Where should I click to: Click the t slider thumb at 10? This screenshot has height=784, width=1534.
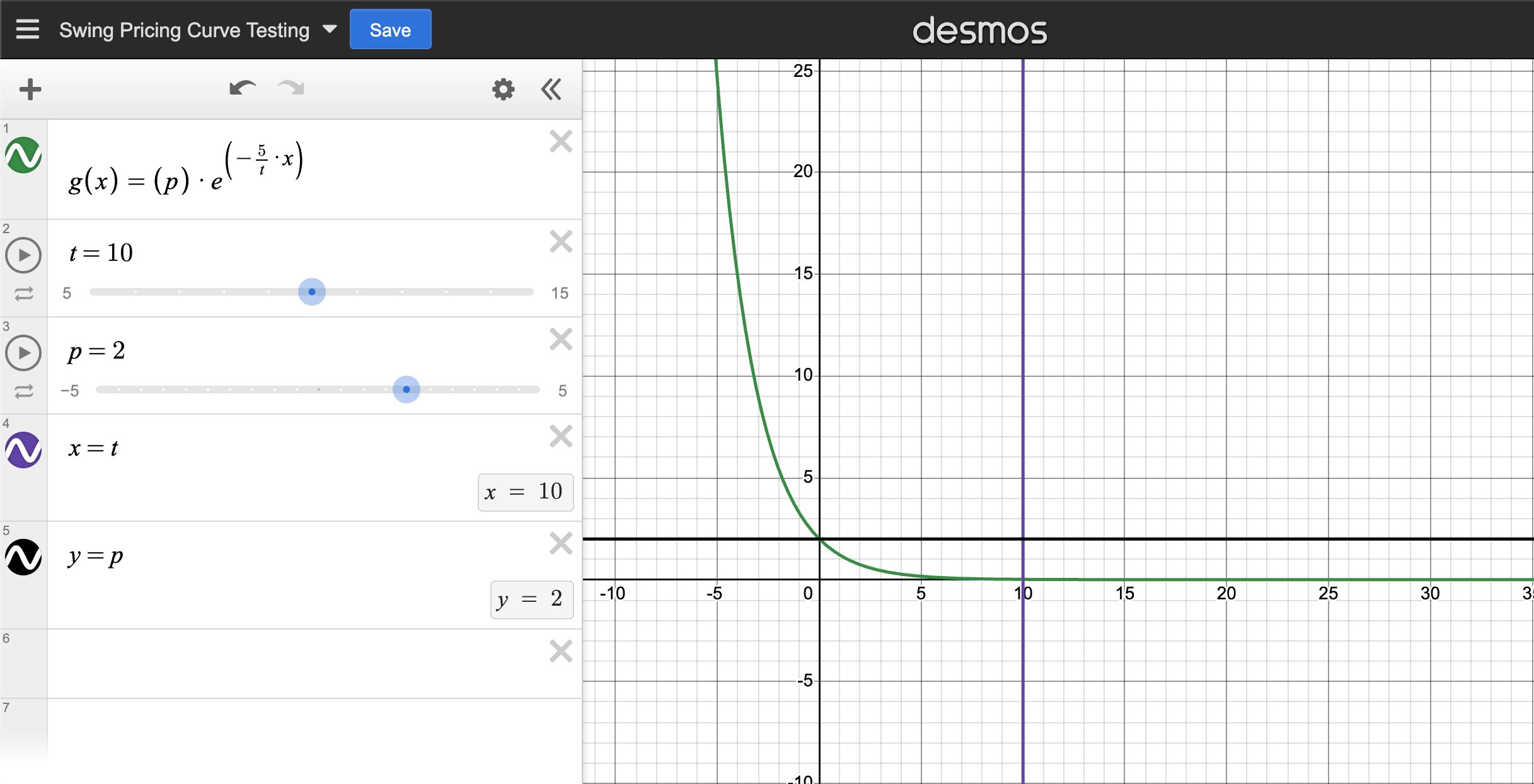click(312, 292)
